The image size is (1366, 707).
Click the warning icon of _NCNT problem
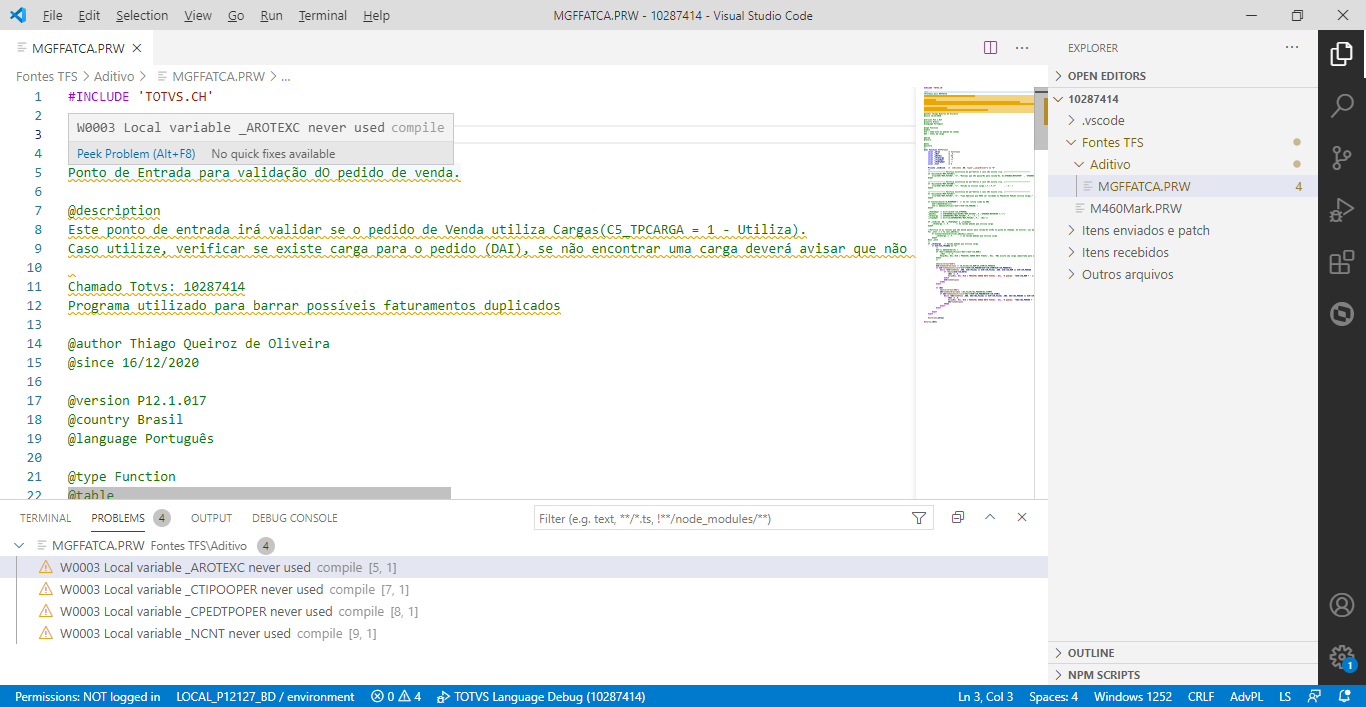pyautogui.click(x=45, y=633)
